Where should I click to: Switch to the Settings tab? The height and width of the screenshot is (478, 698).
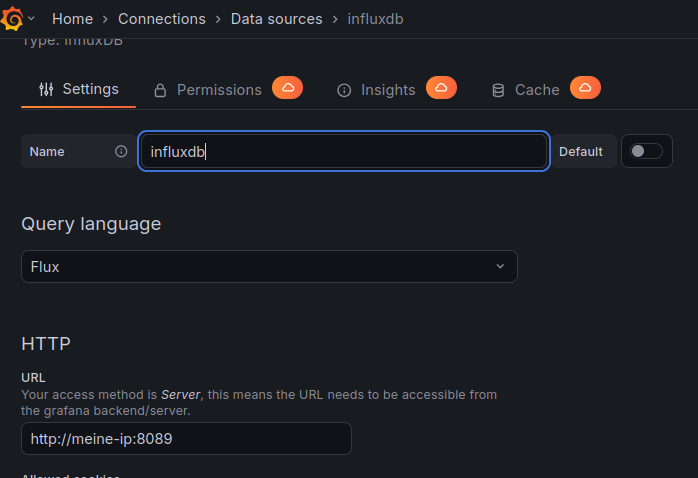(x=78, y=90)
